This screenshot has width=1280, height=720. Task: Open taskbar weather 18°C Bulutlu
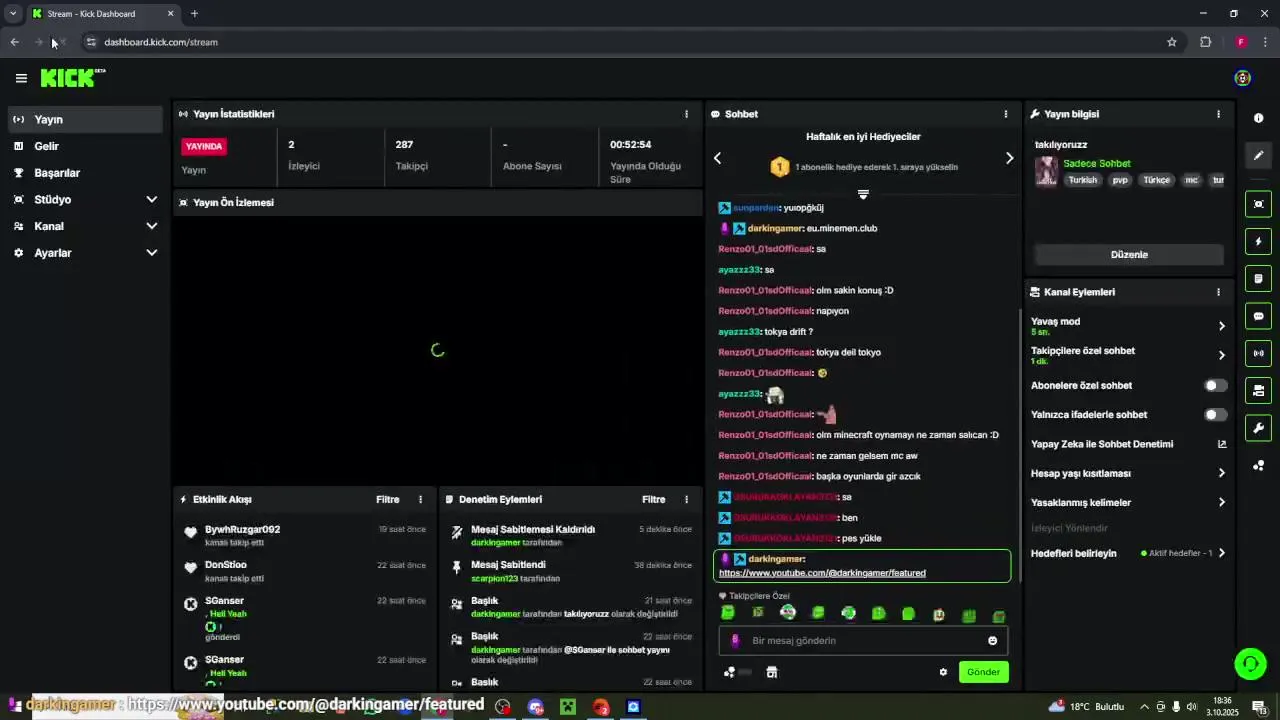point(1086,707)
